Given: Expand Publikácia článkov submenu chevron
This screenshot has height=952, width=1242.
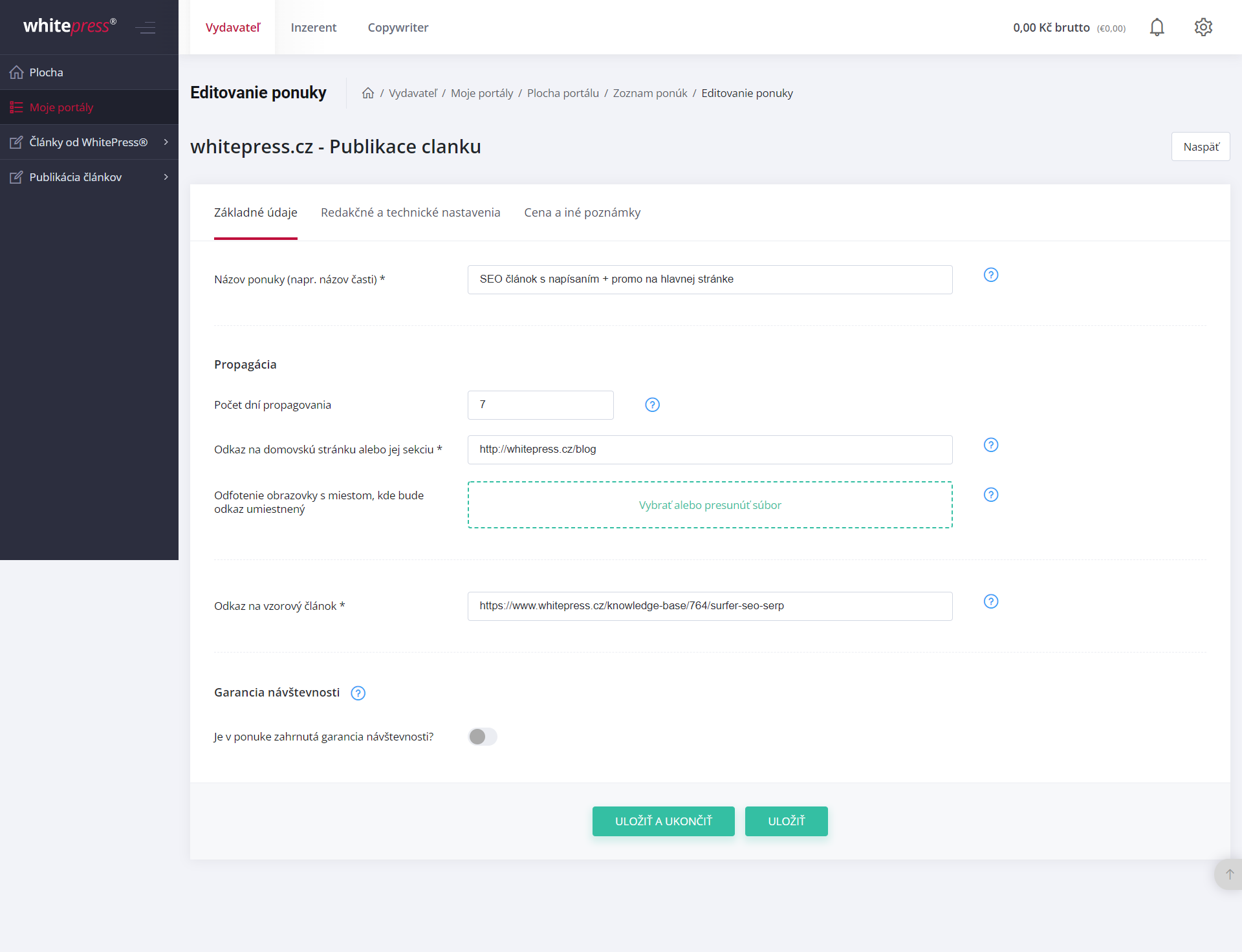Looking at the screenshot, I should [166, 177].
